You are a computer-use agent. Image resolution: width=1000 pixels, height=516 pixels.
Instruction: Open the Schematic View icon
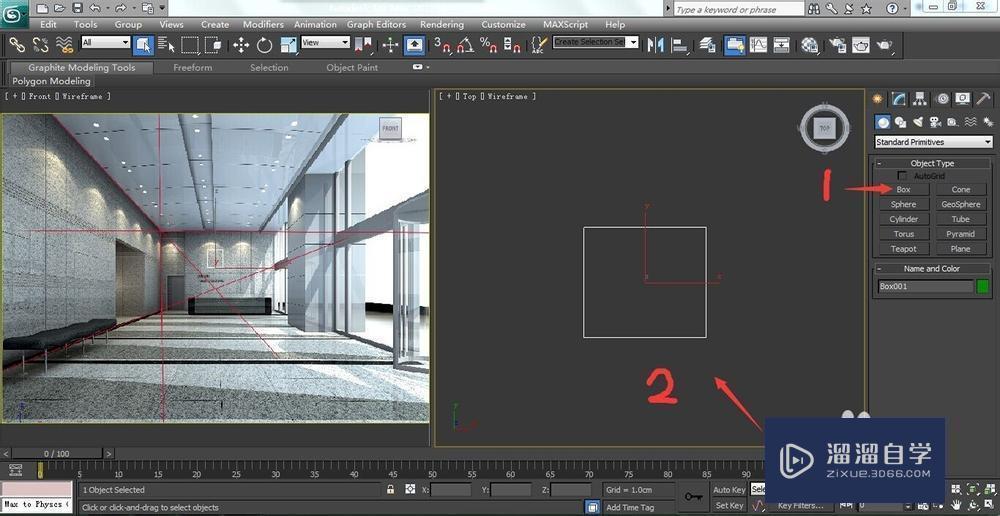click(x=782, y=45)
